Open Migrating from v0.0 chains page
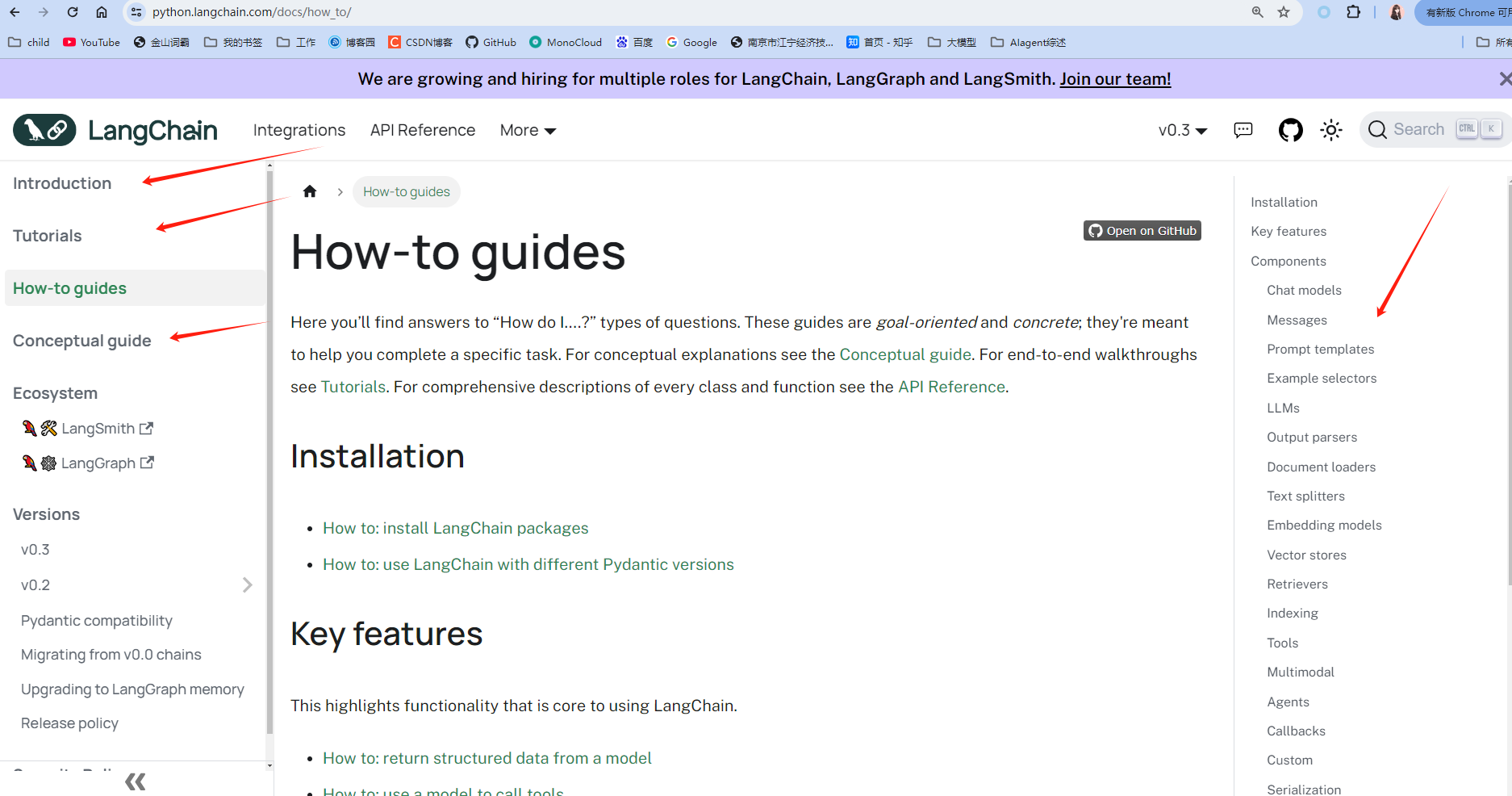1512x796 pixels. point(111,654)
